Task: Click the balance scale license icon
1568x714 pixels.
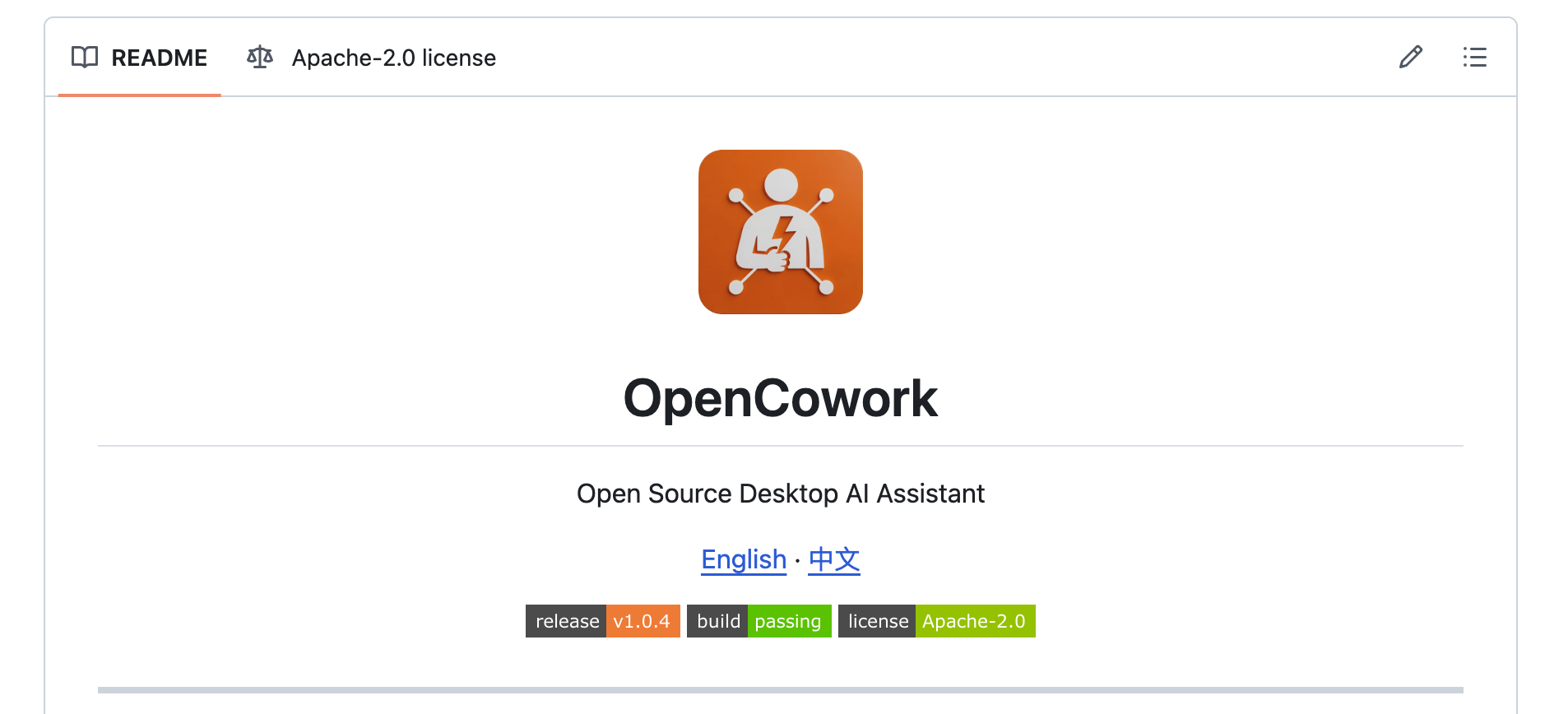Action: (x=260, y=58)
